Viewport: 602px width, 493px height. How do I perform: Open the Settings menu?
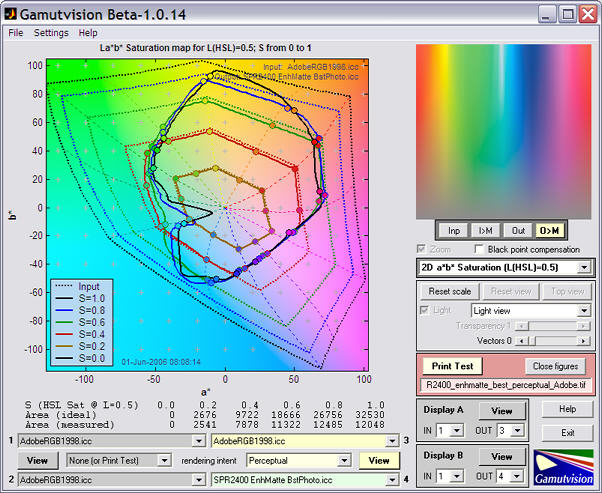point(51,33)
